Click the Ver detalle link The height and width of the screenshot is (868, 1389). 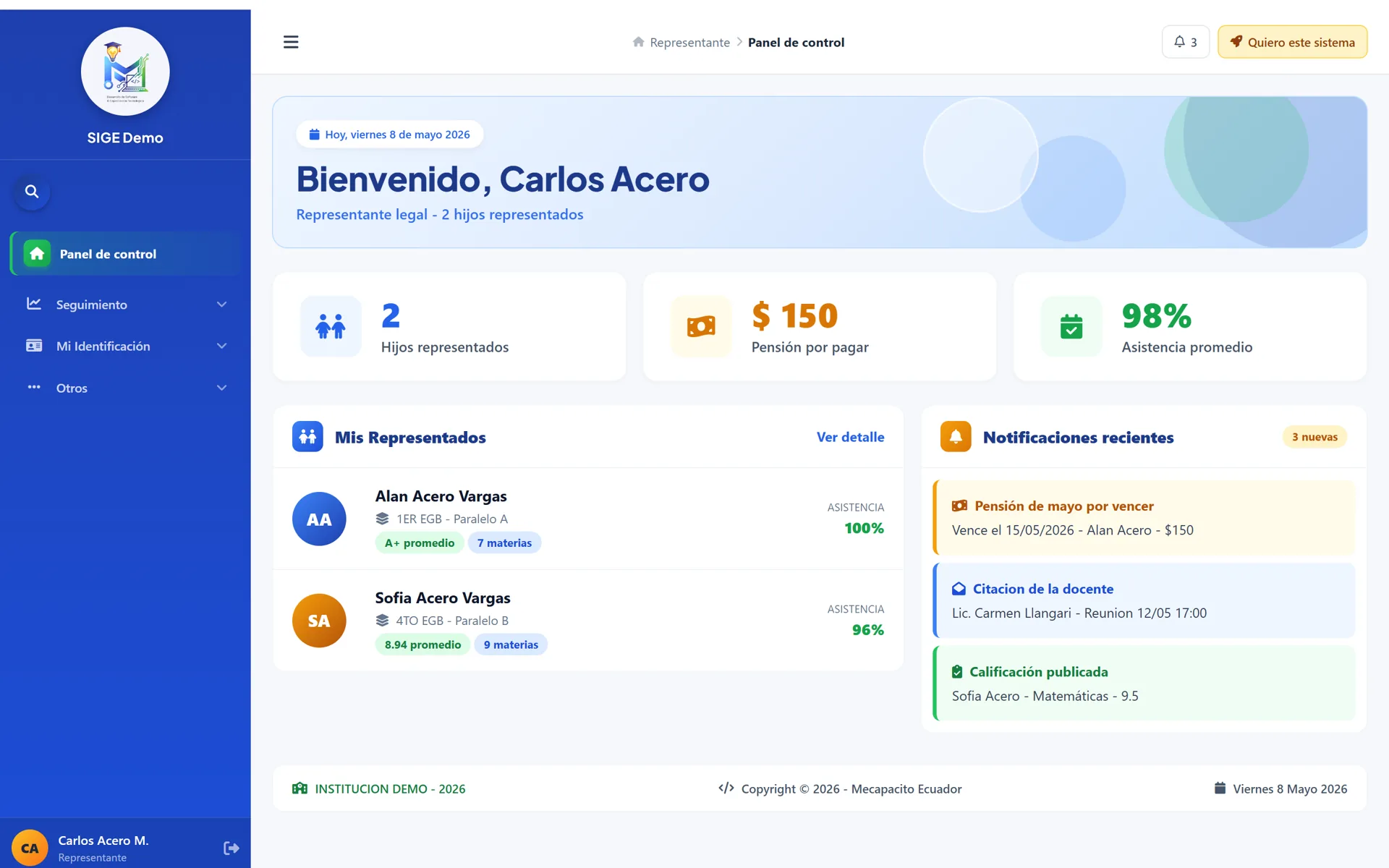click(850, 437)
